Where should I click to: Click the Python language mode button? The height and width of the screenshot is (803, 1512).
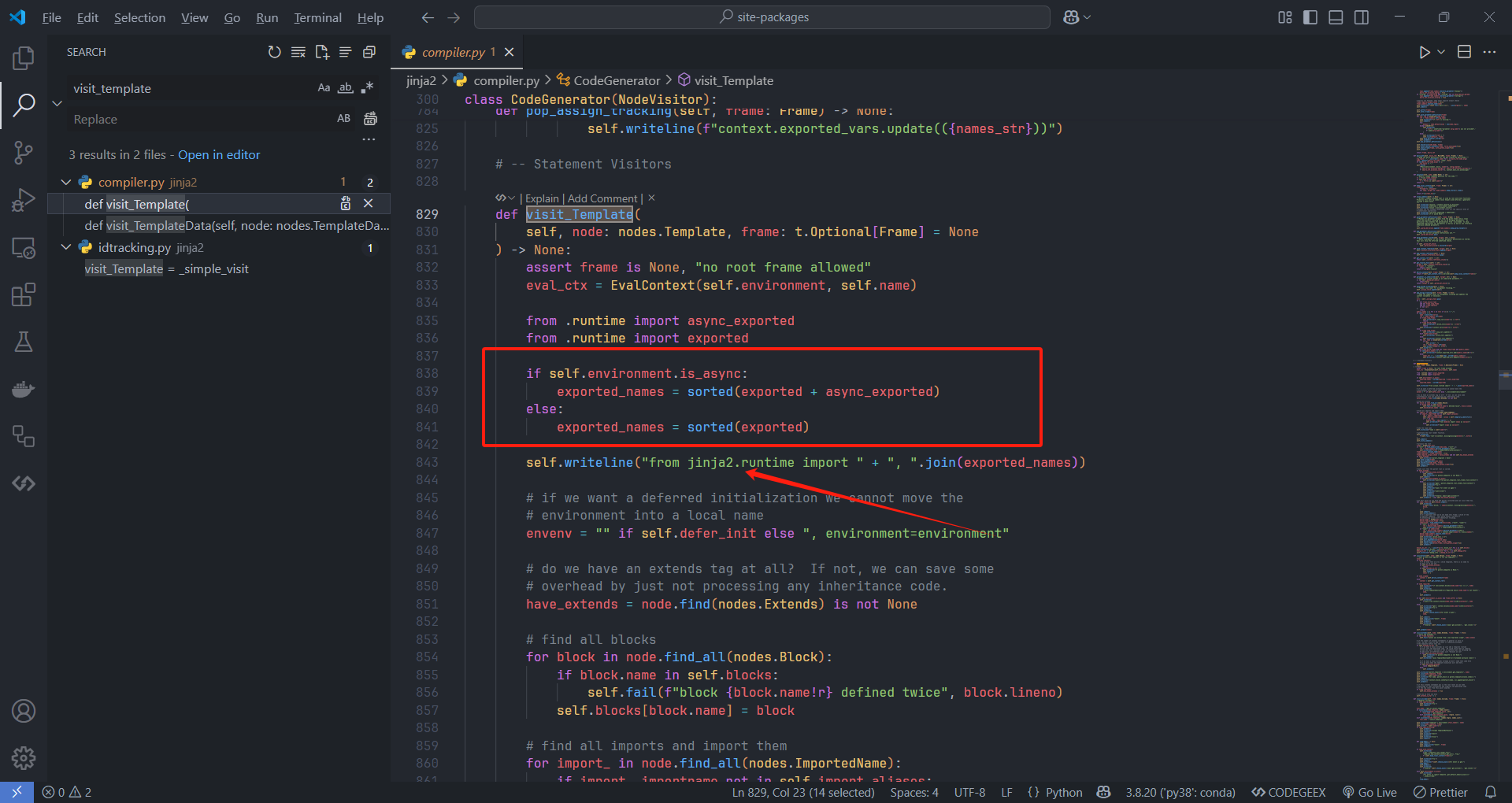(x=1063, y=792)
